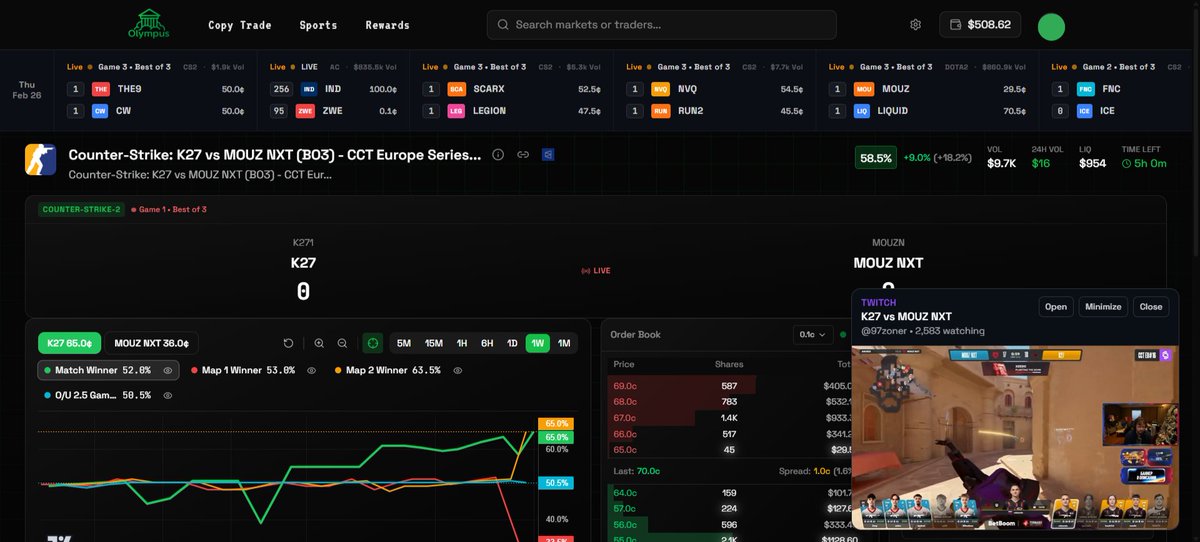
Task: Toggle visibility of O/U 2.5 Games series
Action: point(168,395)
